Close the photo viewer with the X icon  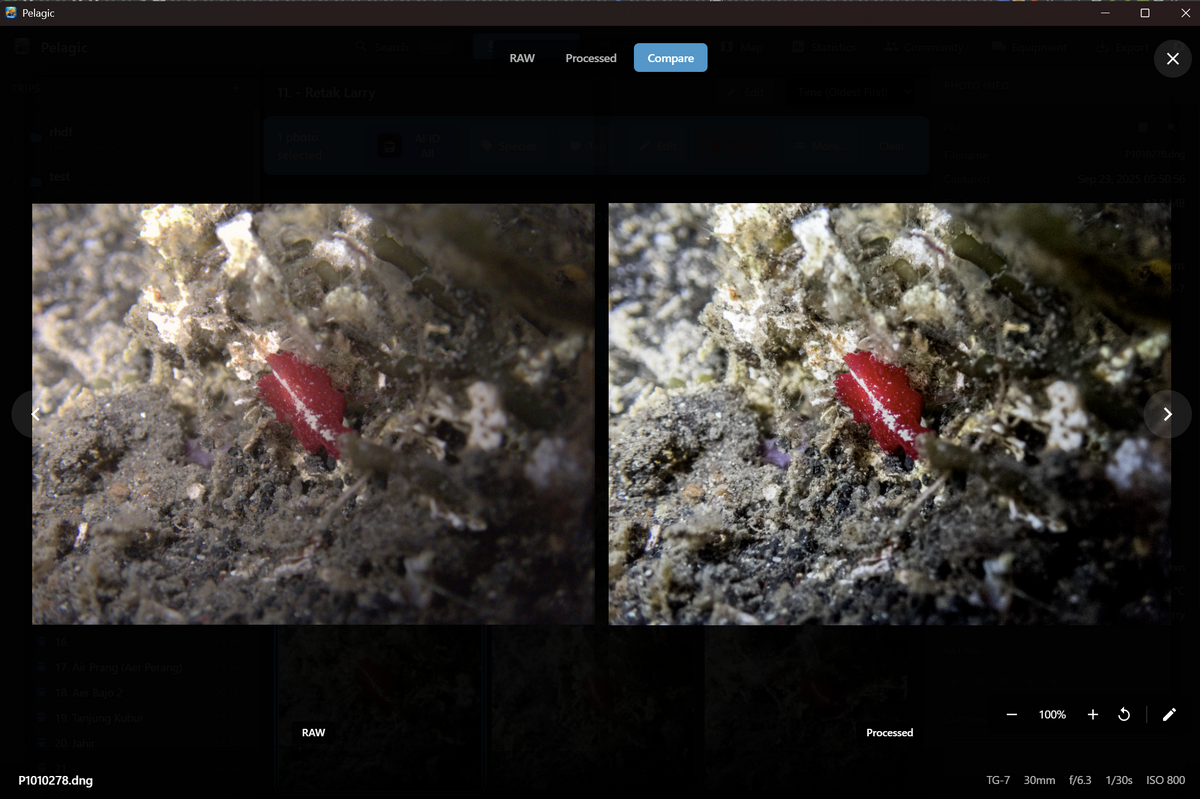[1172, 59]
